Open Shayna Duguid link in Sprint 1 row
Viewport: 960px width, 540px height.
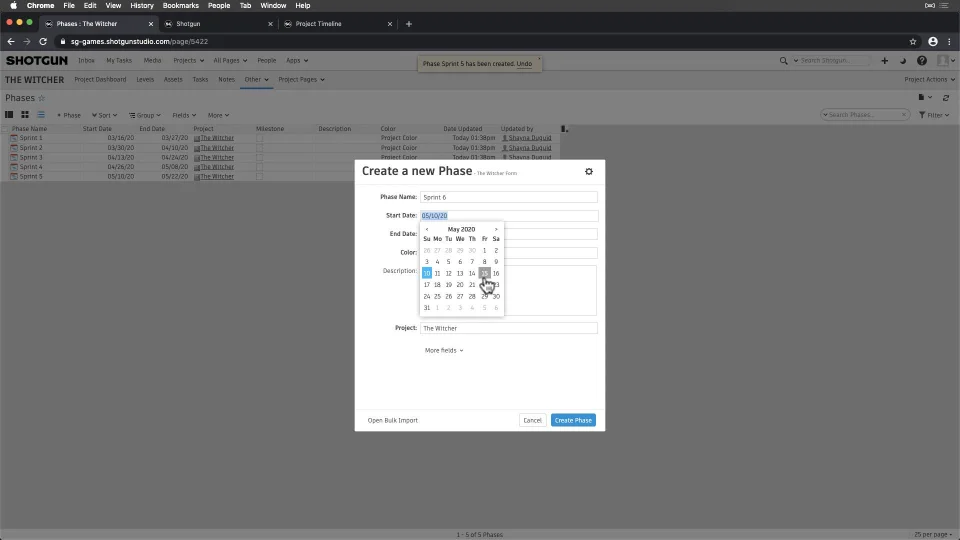click(x=530, y=138)
